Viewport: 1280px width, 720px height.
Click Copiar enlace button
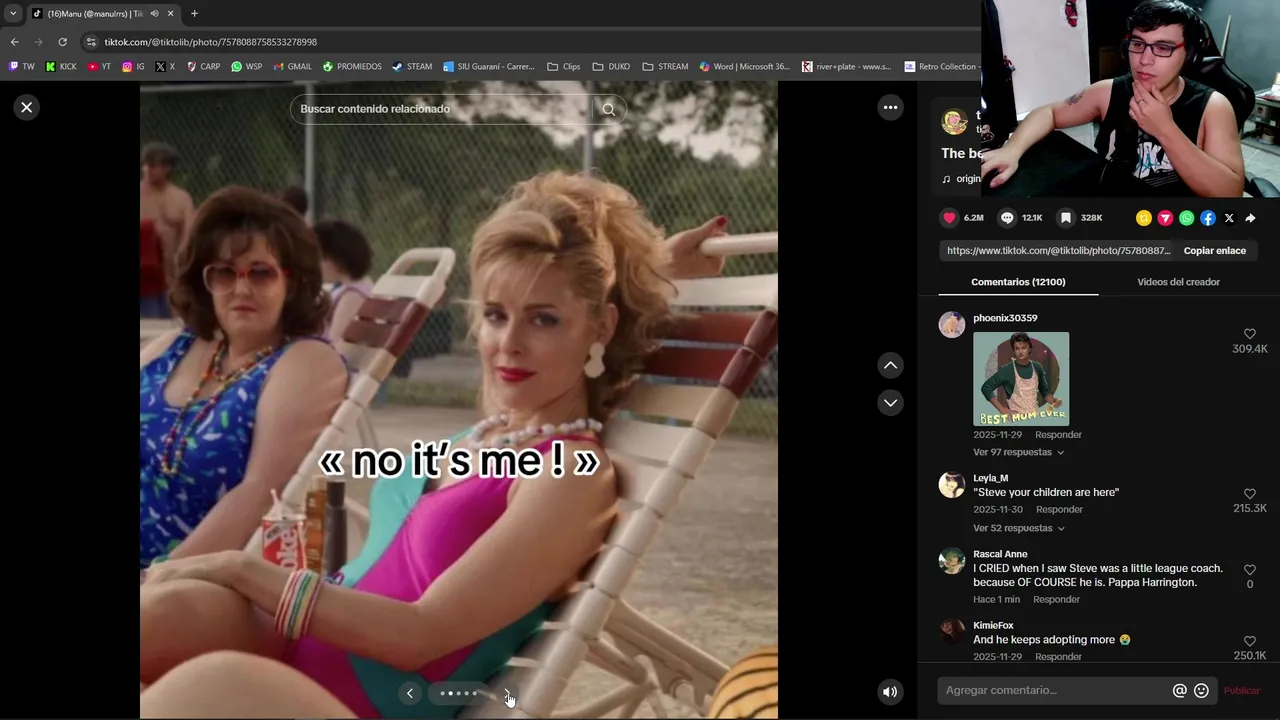[x=1215, y=251]
